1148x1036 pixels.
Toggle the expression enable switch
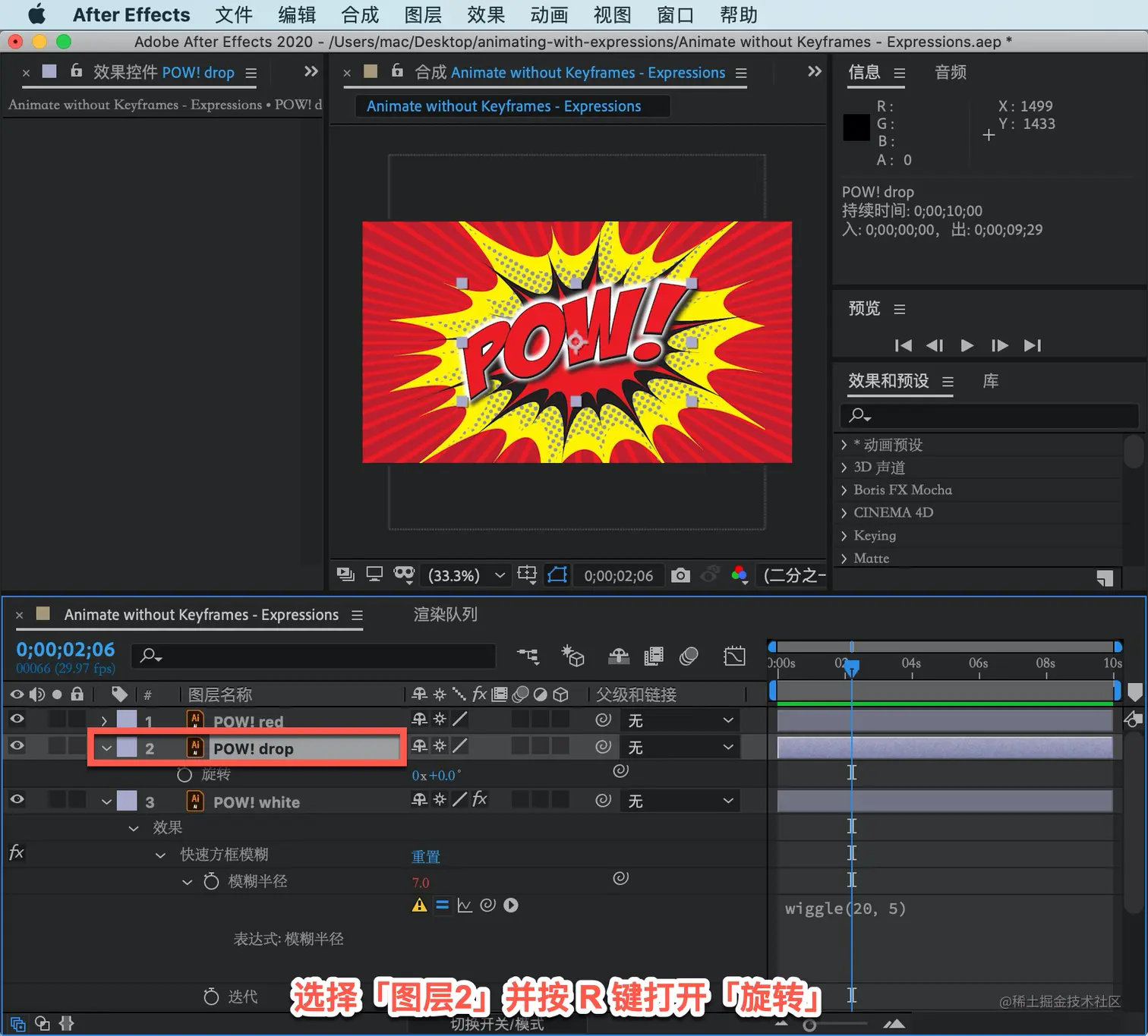click(x=442, y=905)
